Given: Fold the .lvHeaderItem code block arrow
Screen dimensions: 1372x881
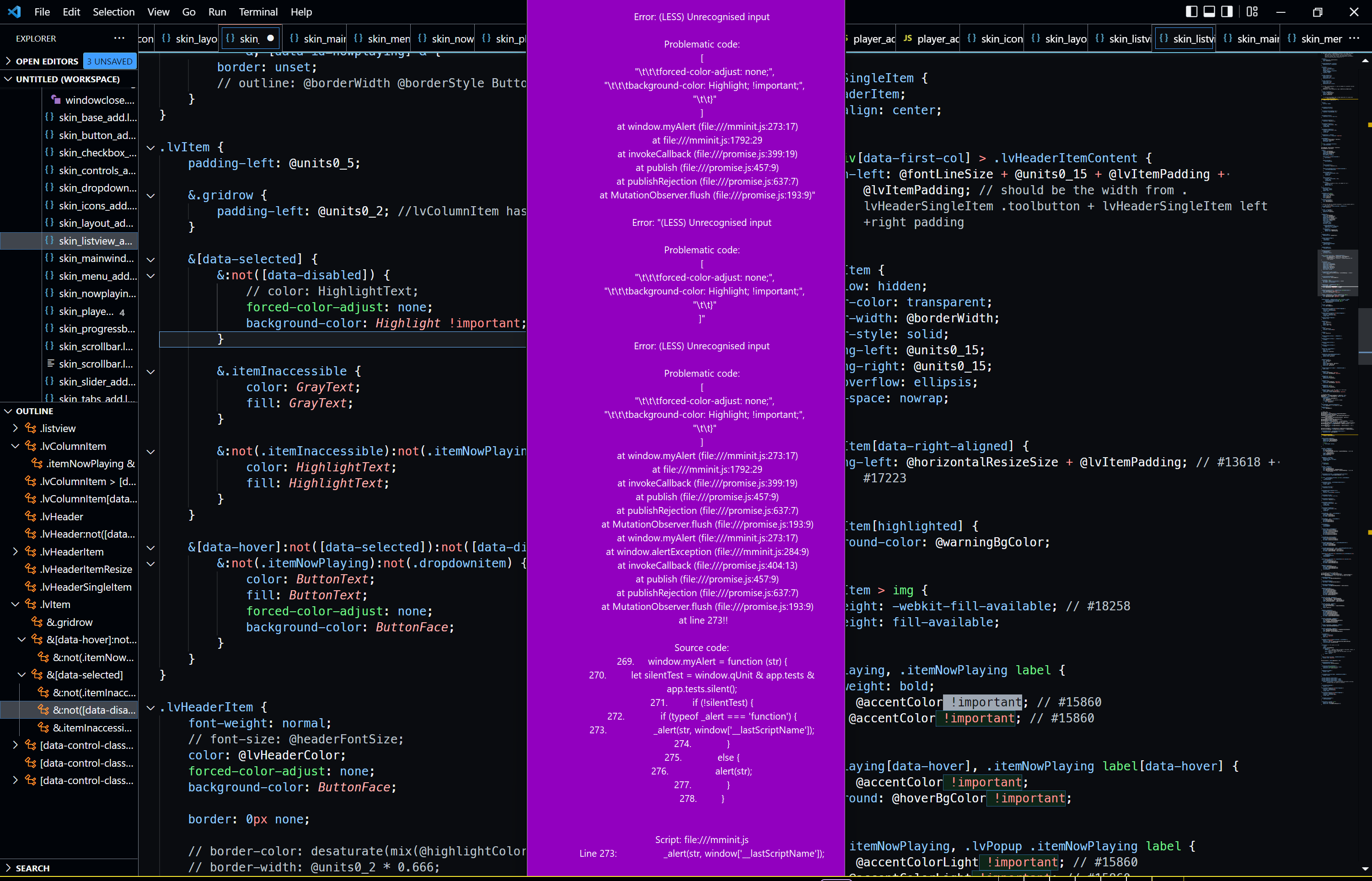Looking at the screenshot, I should (x=150, y=708).
